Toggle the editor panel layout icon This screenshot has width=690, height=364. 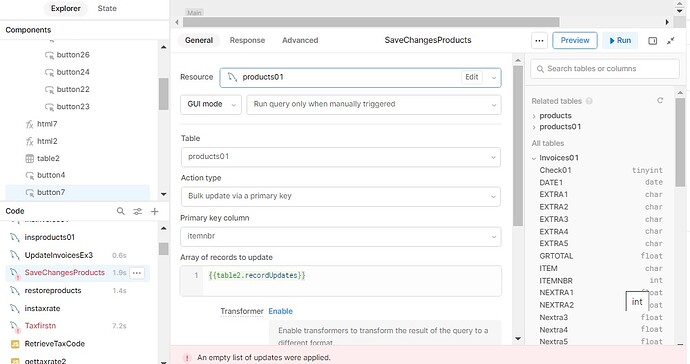pyautogui.click(x=653, y=40)
